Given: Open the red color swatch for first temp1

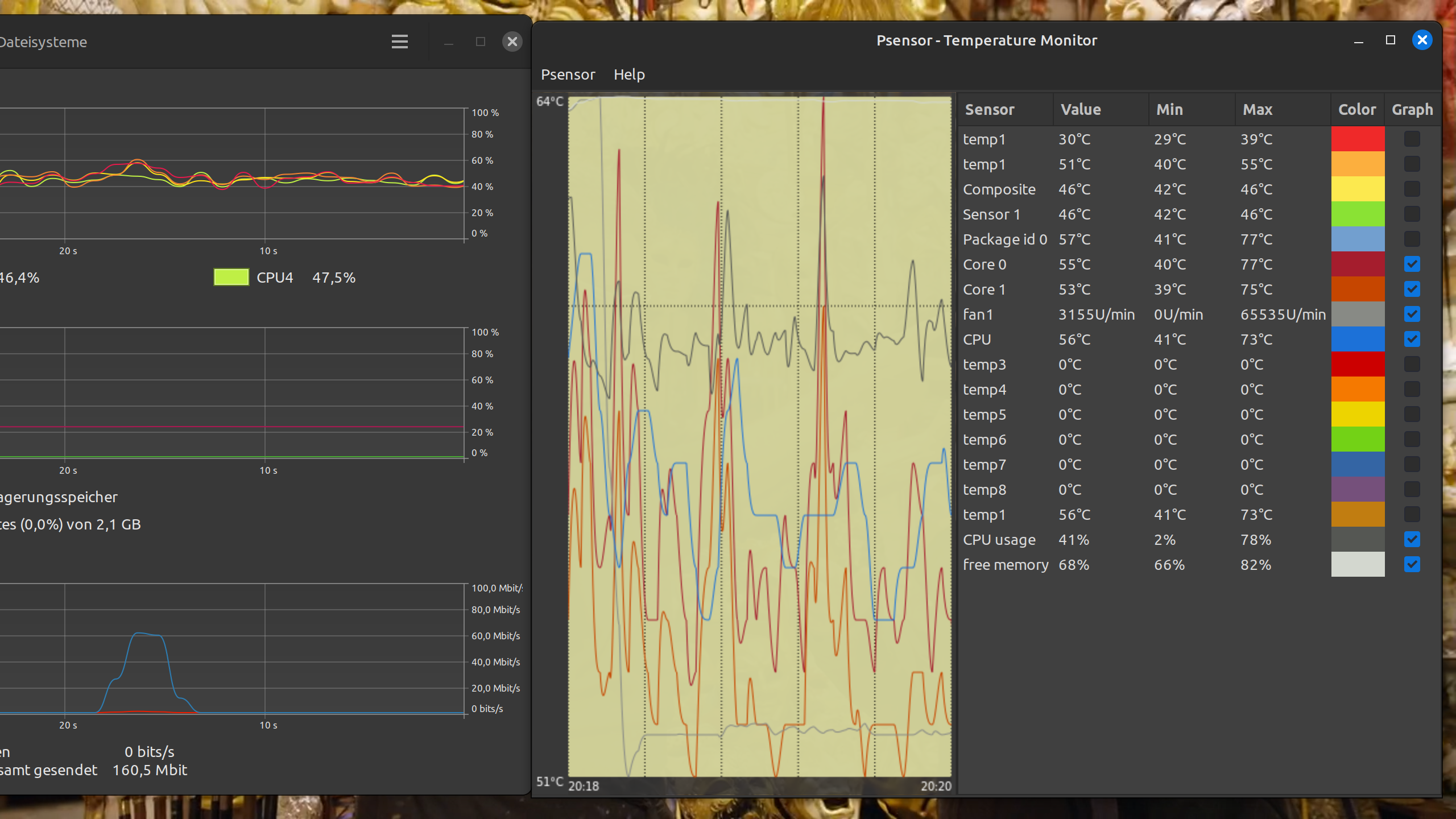Looking at the screenshot, I should [x=1358, y=139].
